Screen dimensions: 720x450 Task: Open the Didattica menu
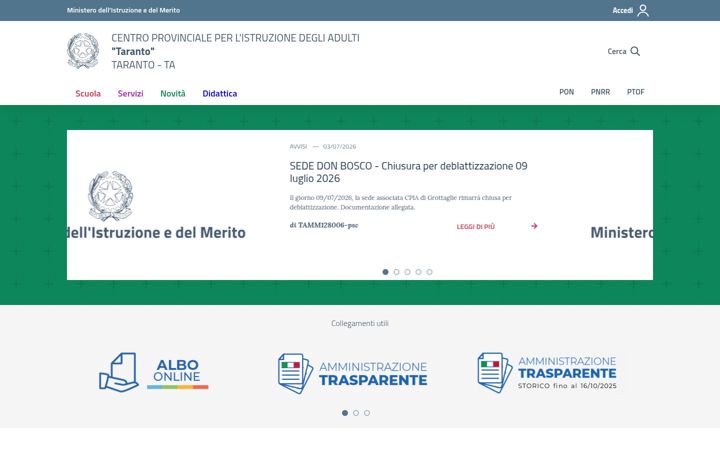(219, 93)
